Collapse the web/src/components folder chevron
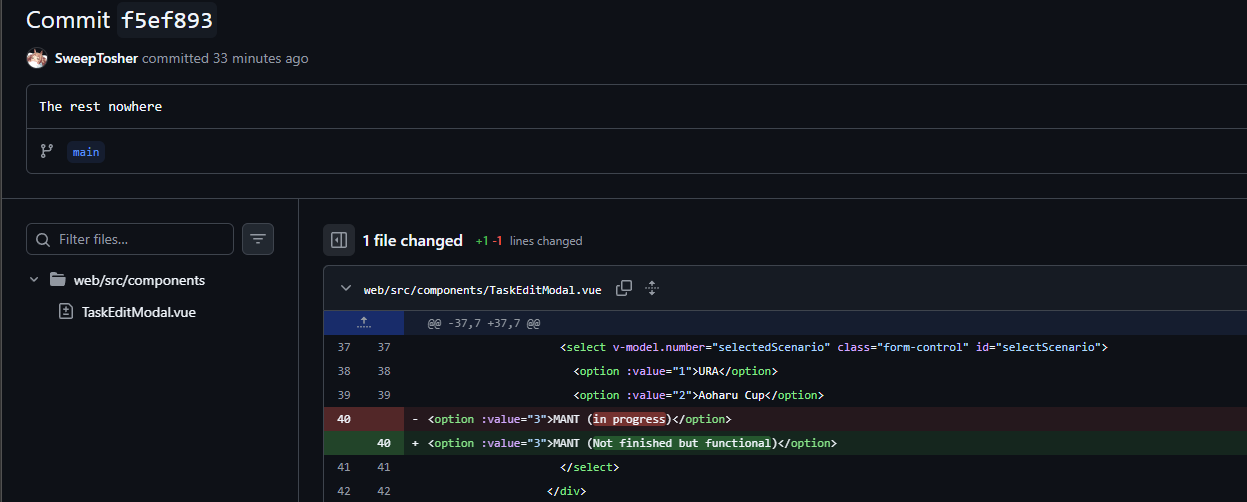 [x=34, y=280]
